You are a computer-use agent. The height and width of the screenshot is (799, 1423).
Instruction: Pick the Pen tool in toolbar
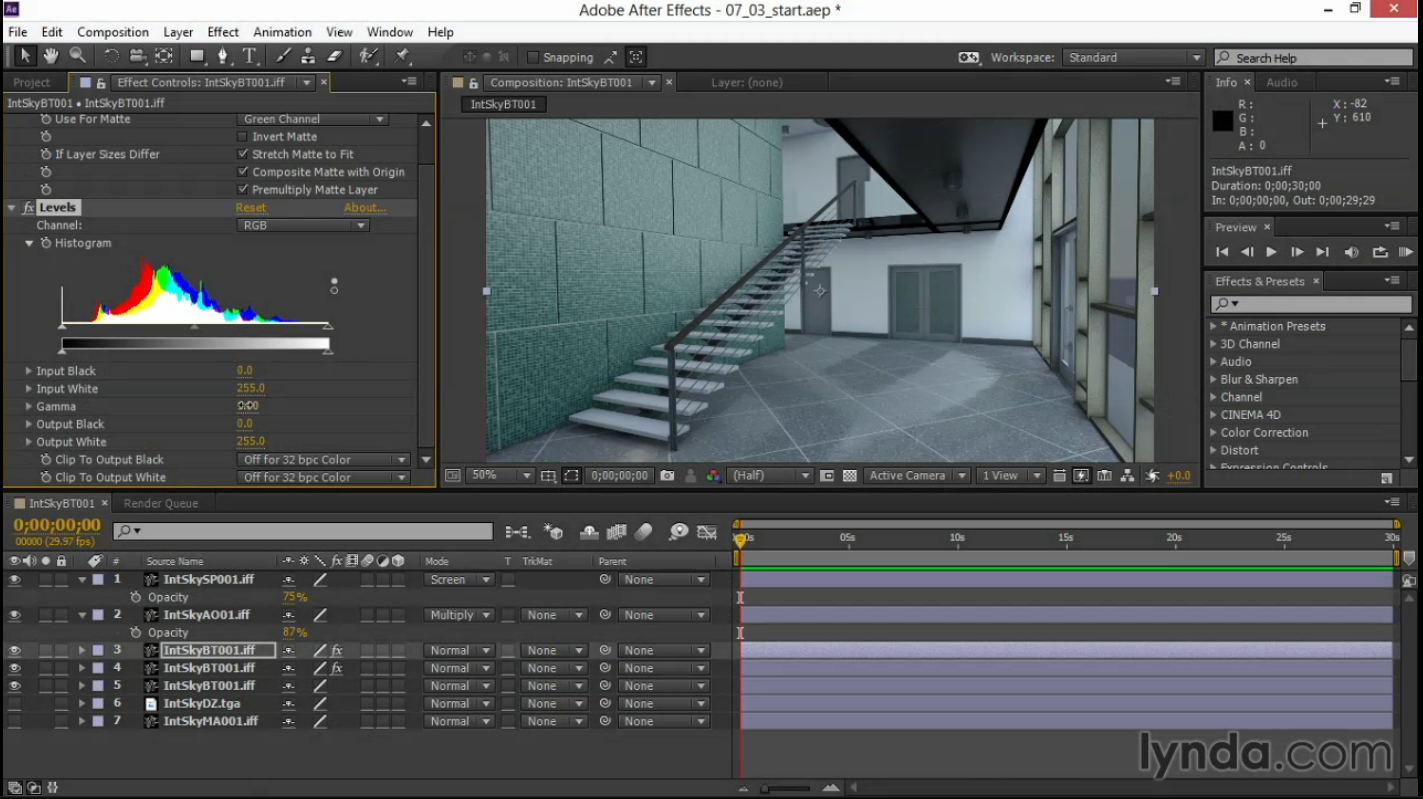222,57
